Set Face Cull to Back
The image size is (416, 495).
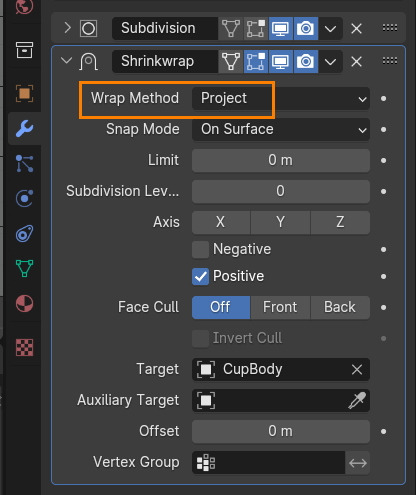tap(340, 307)
